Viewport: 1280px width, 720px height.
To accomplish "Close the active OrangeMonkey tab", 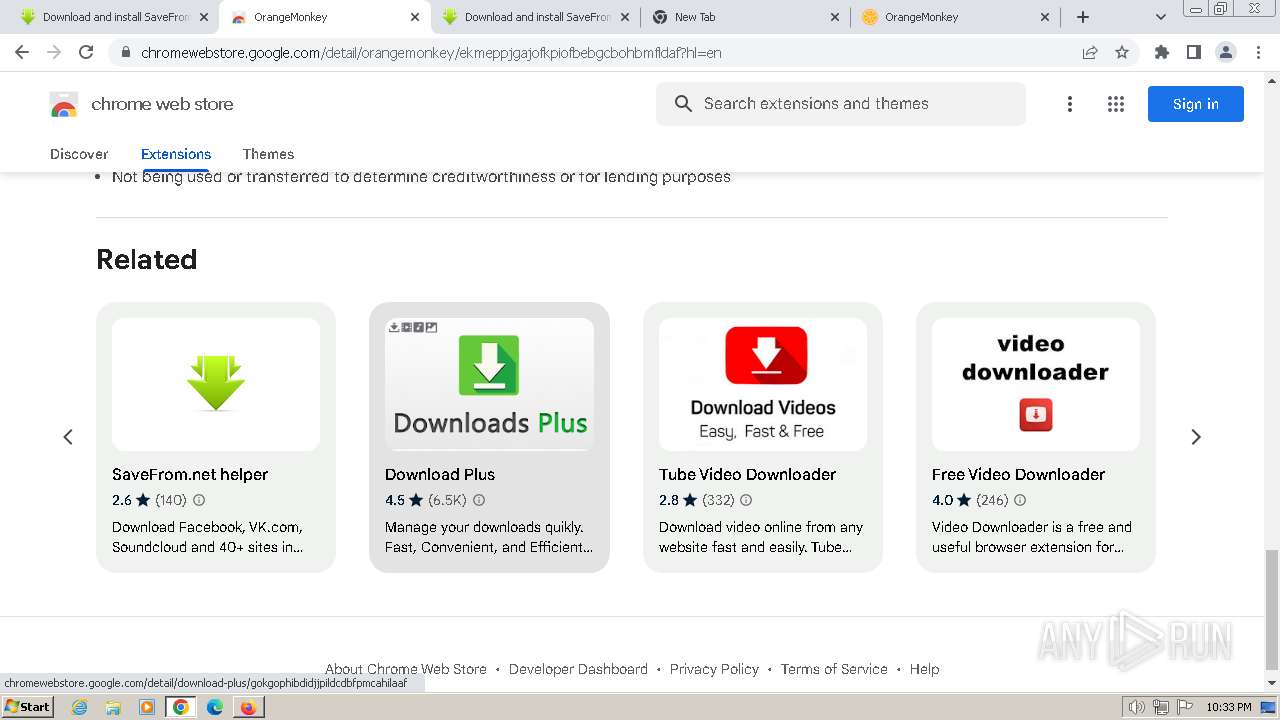I will tap(415, 17).
